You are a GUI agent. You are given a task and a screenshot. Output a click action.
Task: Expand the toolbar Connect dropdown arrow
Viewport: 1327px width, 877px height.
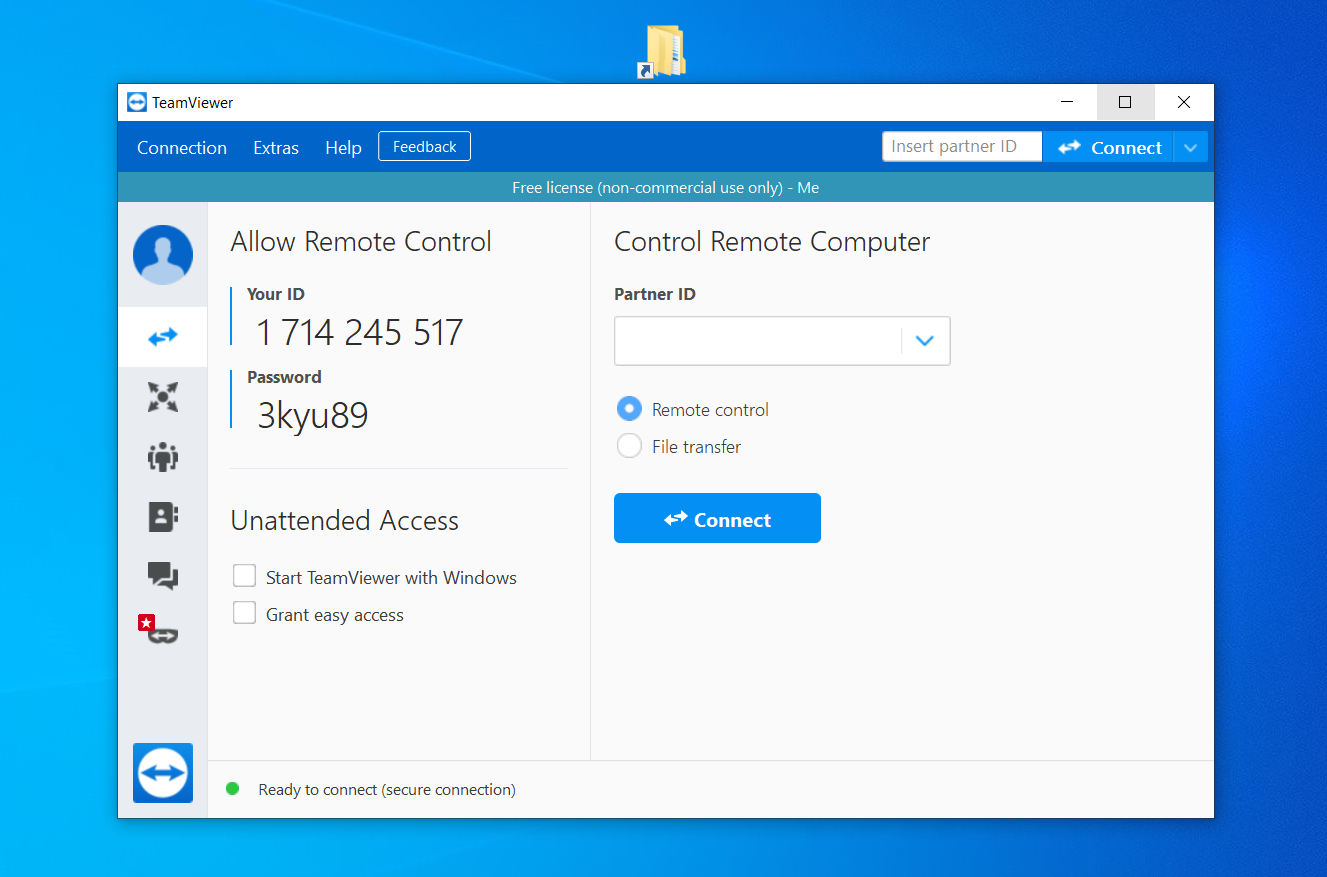point(1190,147)
